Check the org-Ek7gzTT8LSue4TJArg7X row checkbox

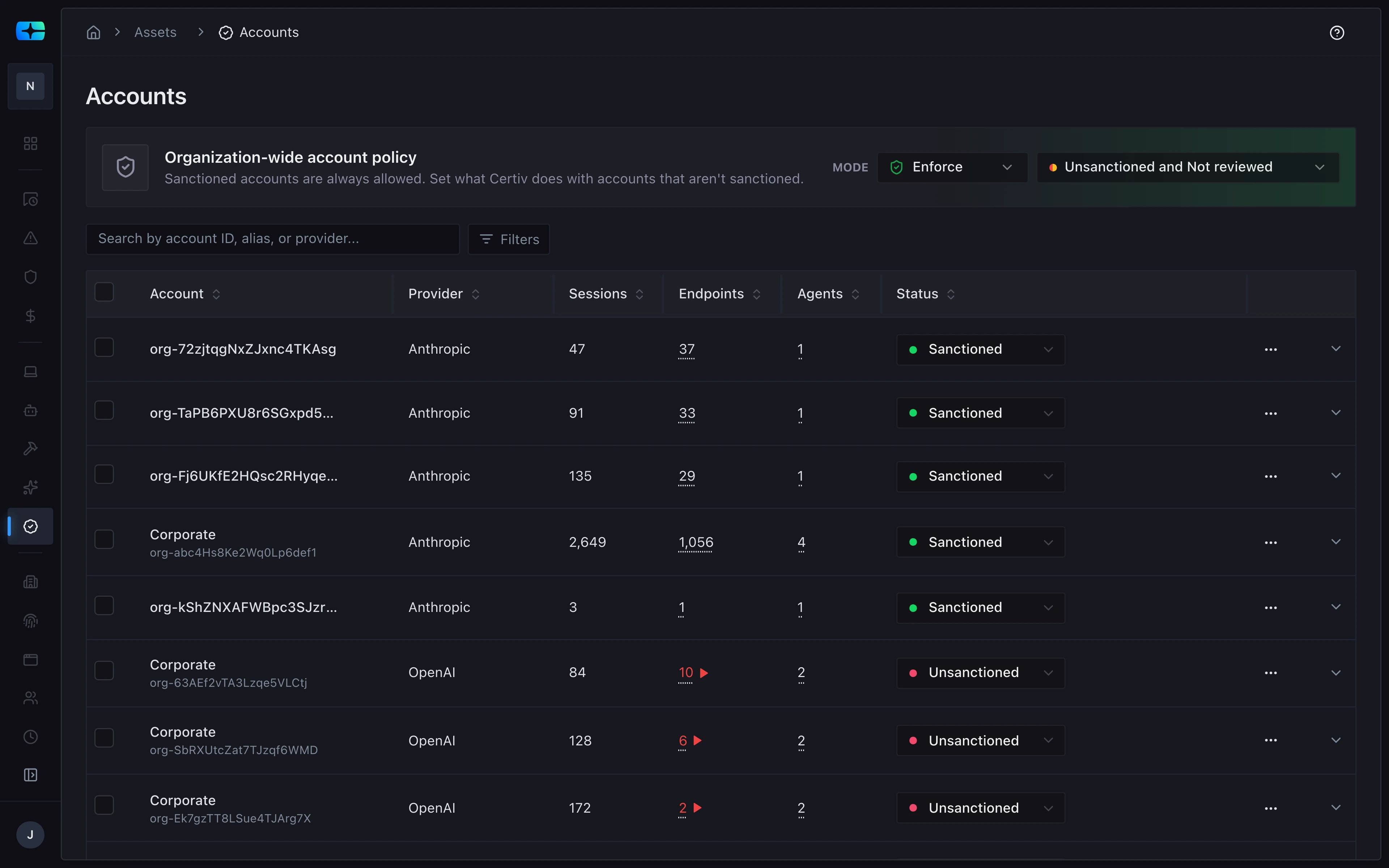click(x=104, y=805)
